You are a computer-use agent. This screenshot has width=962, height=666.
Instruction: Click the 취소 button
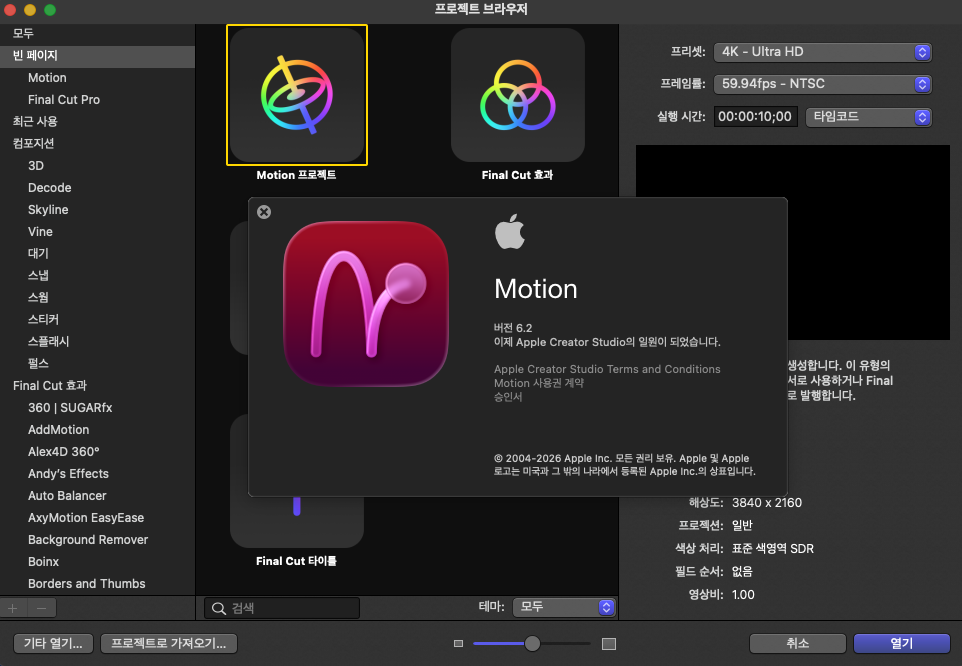797,644
